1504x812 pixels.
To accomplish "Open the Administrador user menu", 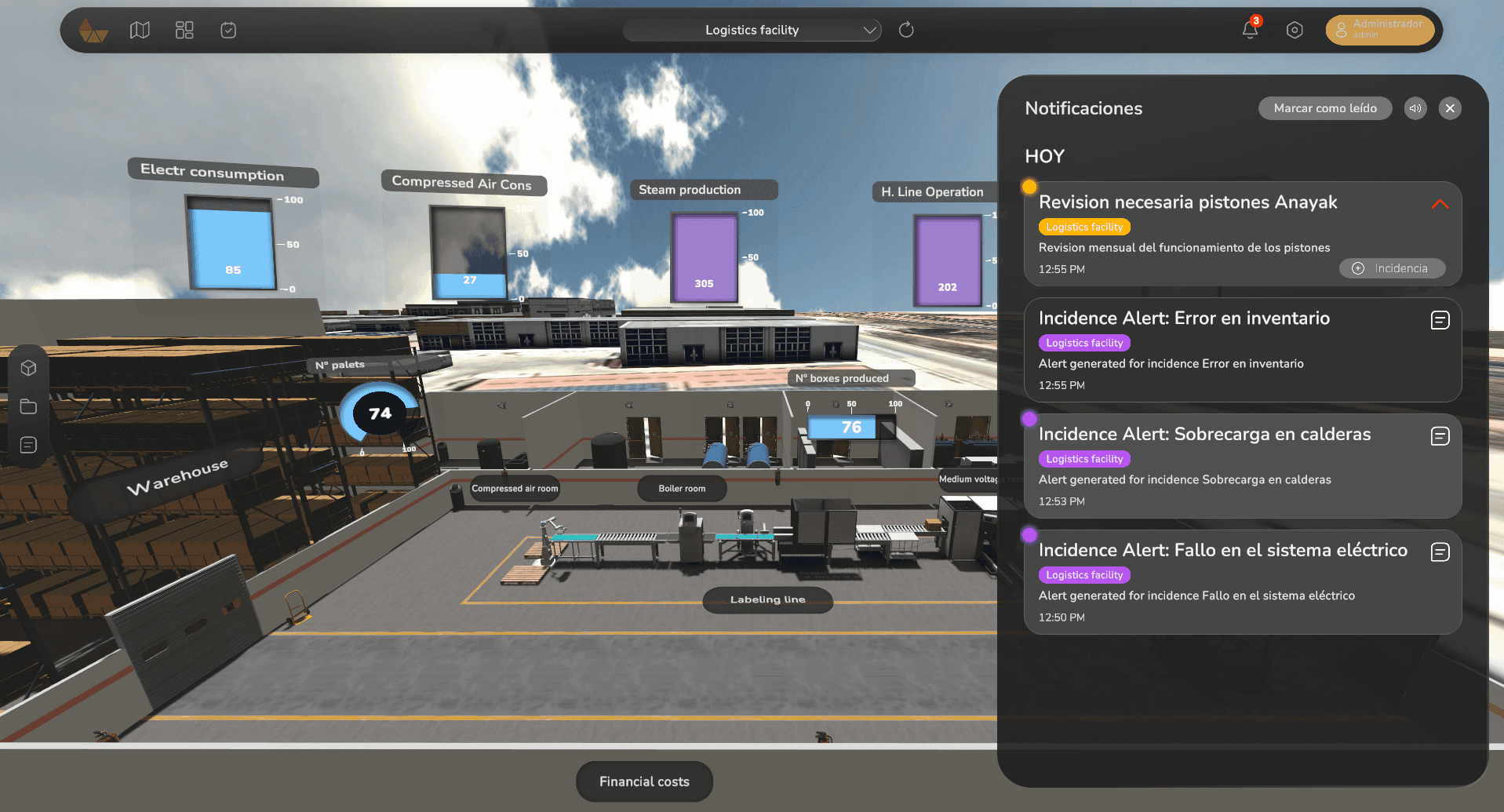I will pos(1380,30).
